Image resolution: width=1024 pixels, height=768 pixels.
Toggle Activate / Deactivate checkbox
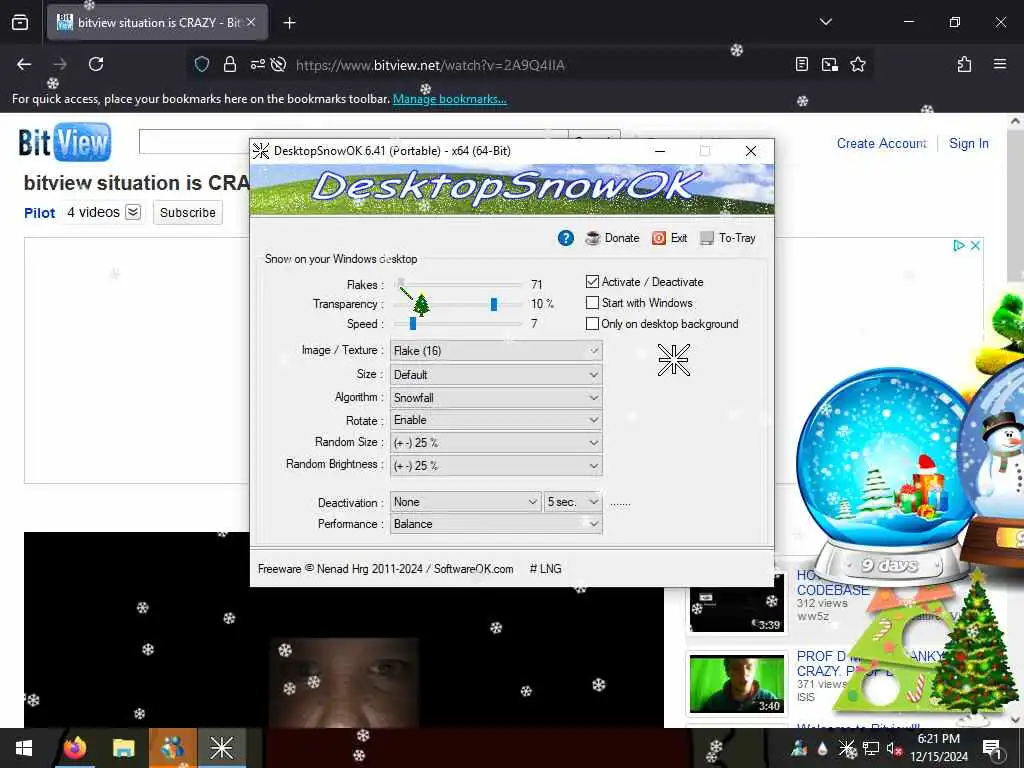(x=592, y=281)
